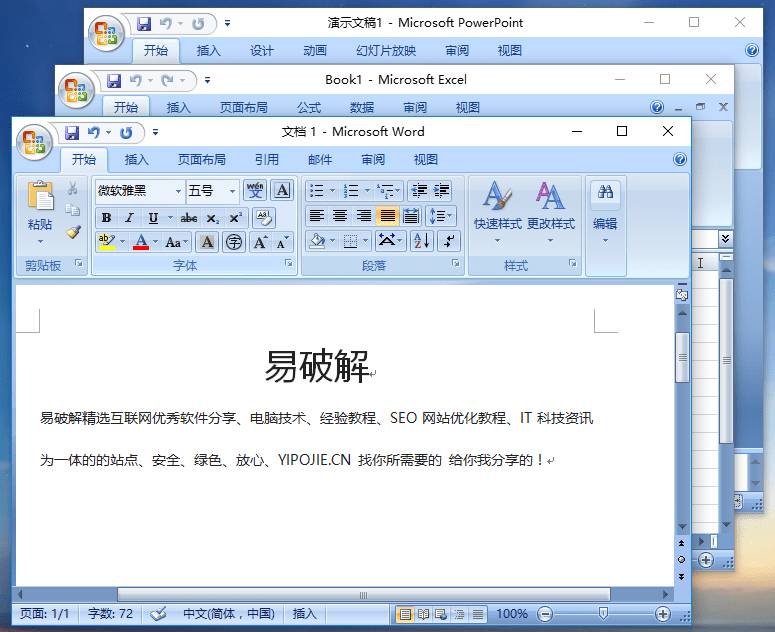Click the distributed alignment icon
The width and height of the screenshot is (775, 632).
click(x=411, y=216)
